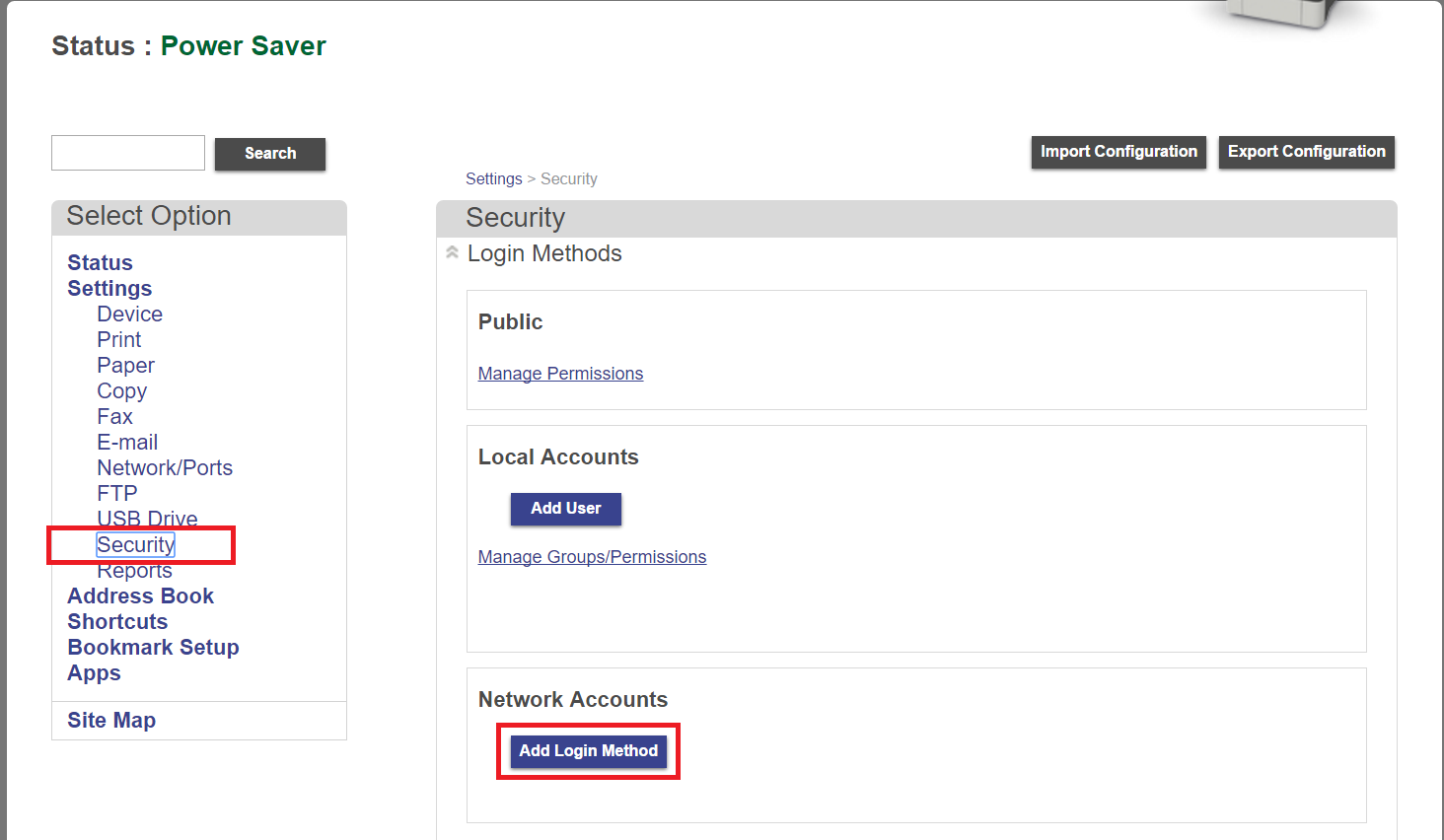
Task: Expand the Settings breadcrumb link
Action: [x=494, y=178]
